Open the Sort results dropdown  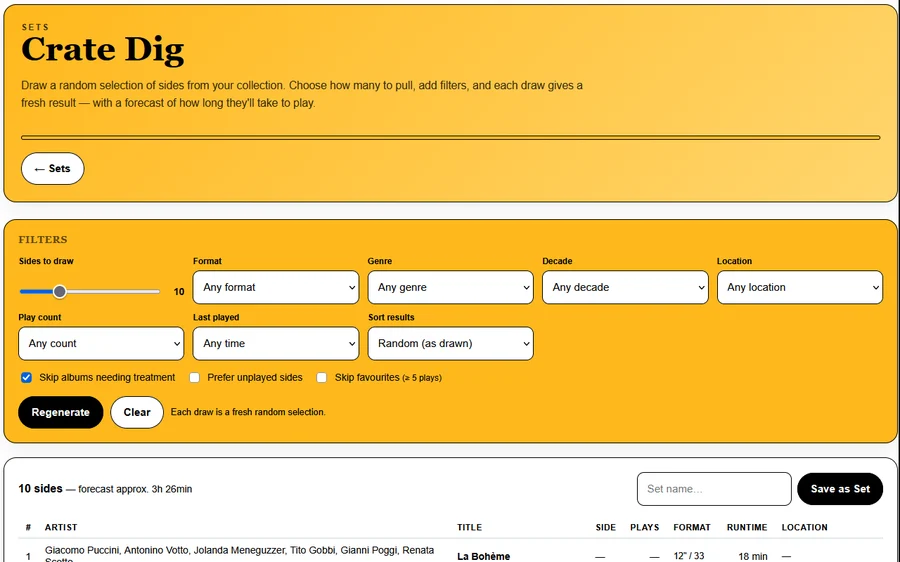(x=451, y=344)
